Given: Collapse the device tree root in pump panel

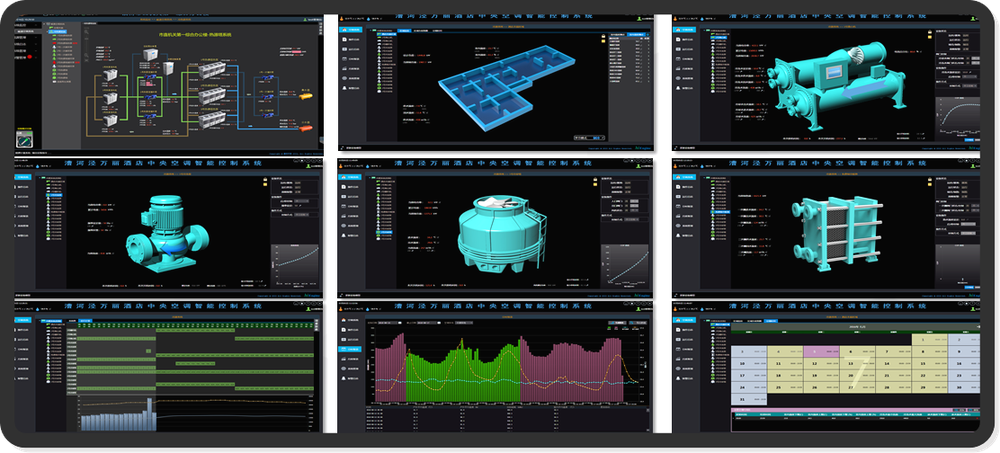Looking at the screenshot, I should [x=40, y=177].
